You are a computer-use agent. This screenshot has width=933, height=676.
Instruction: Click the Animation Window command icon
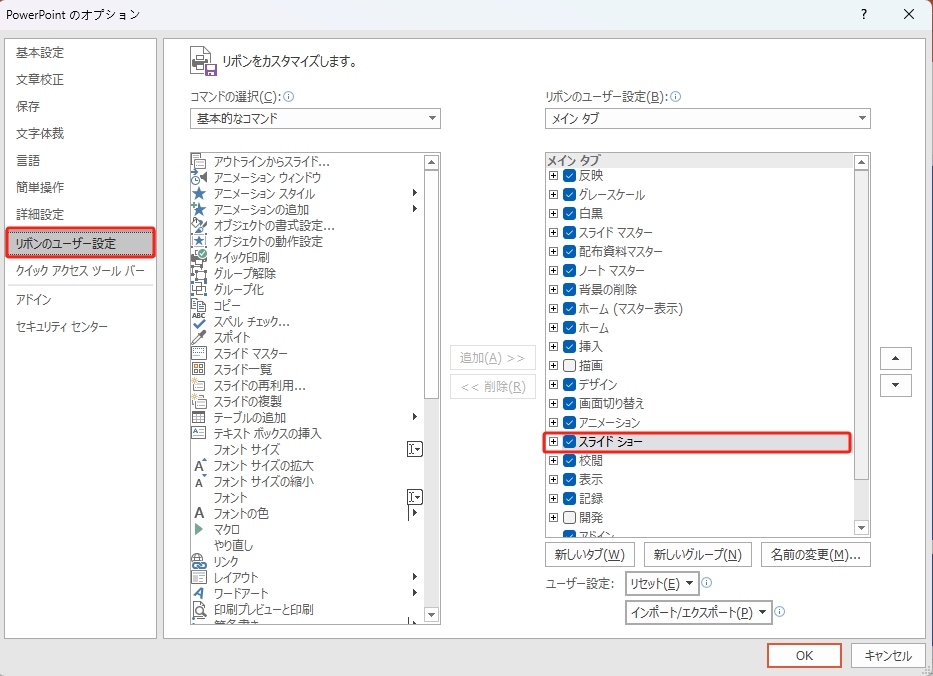[x=199, y=177]
